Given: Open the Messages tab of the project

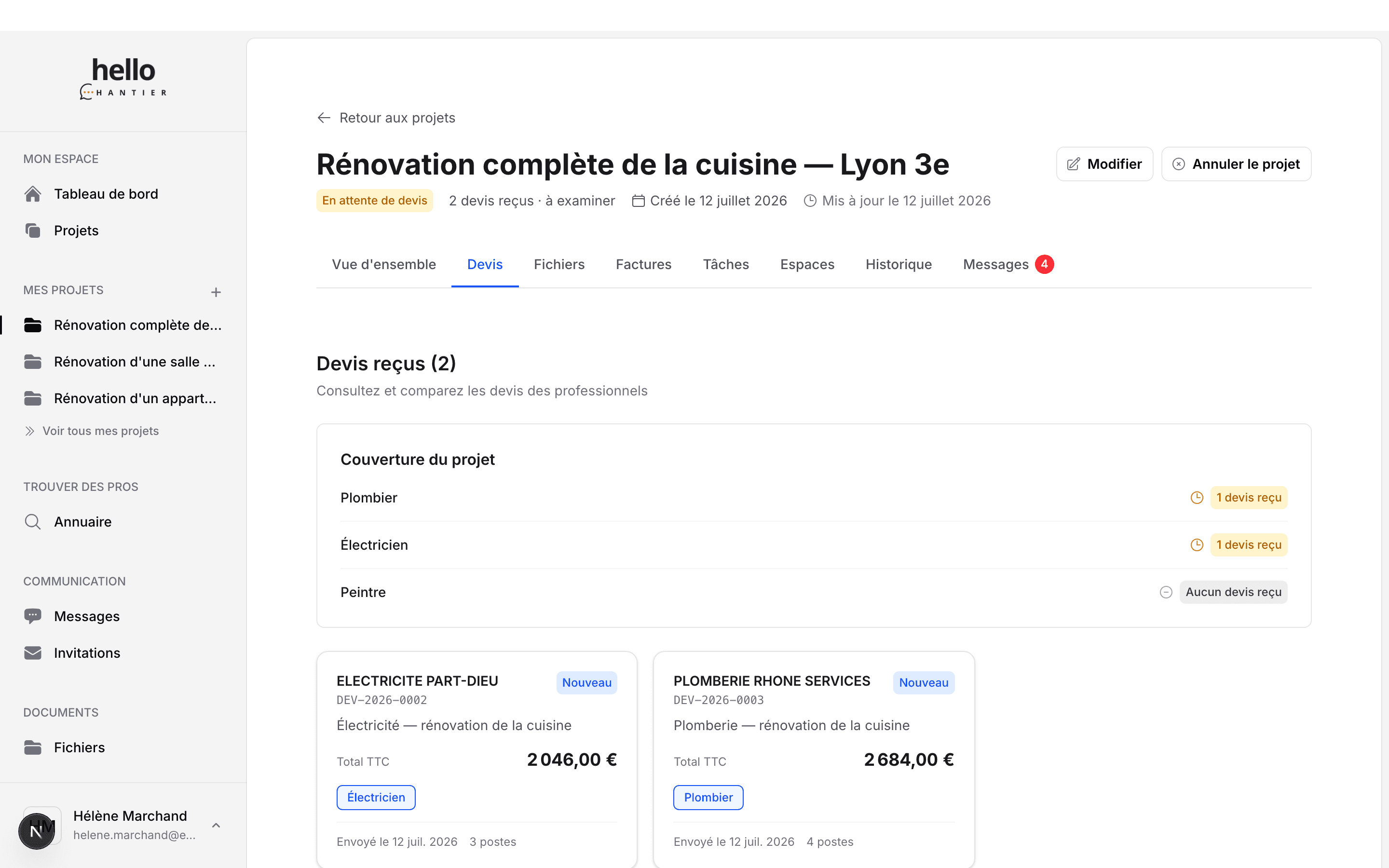Looking at the screenshot, I should (1008, 265).
